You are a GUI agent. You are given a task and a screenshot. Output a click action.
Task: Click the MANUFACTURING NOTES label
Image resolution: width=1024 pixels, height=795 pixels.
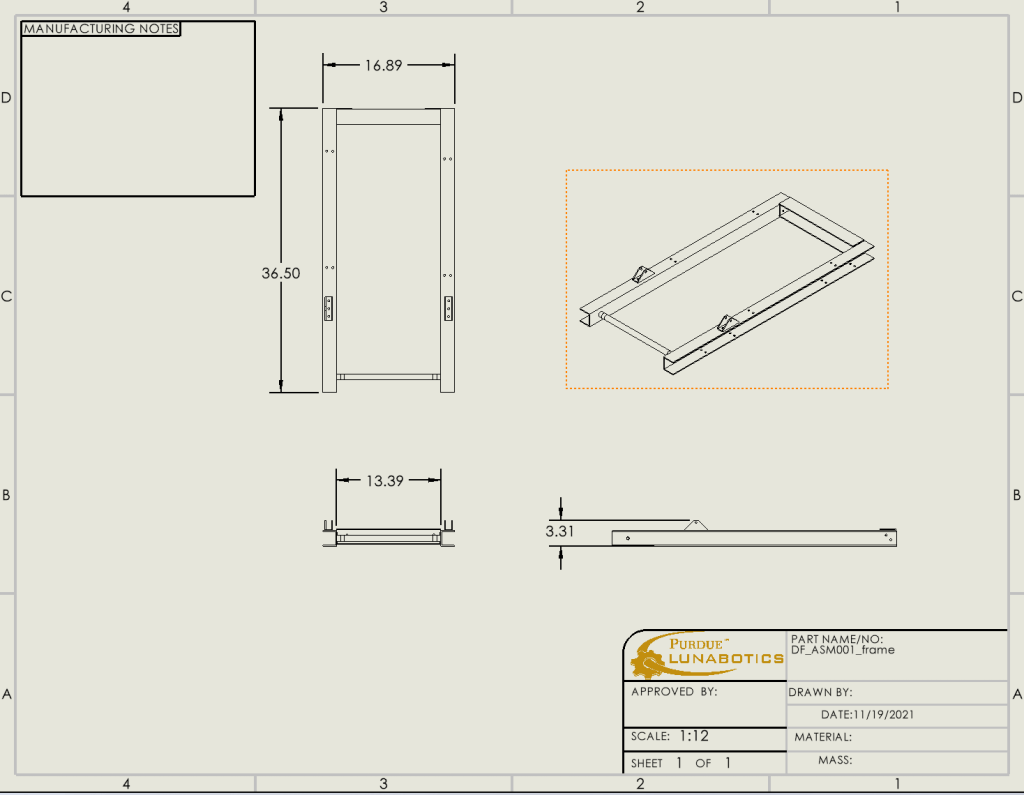(x=101, y=29)
